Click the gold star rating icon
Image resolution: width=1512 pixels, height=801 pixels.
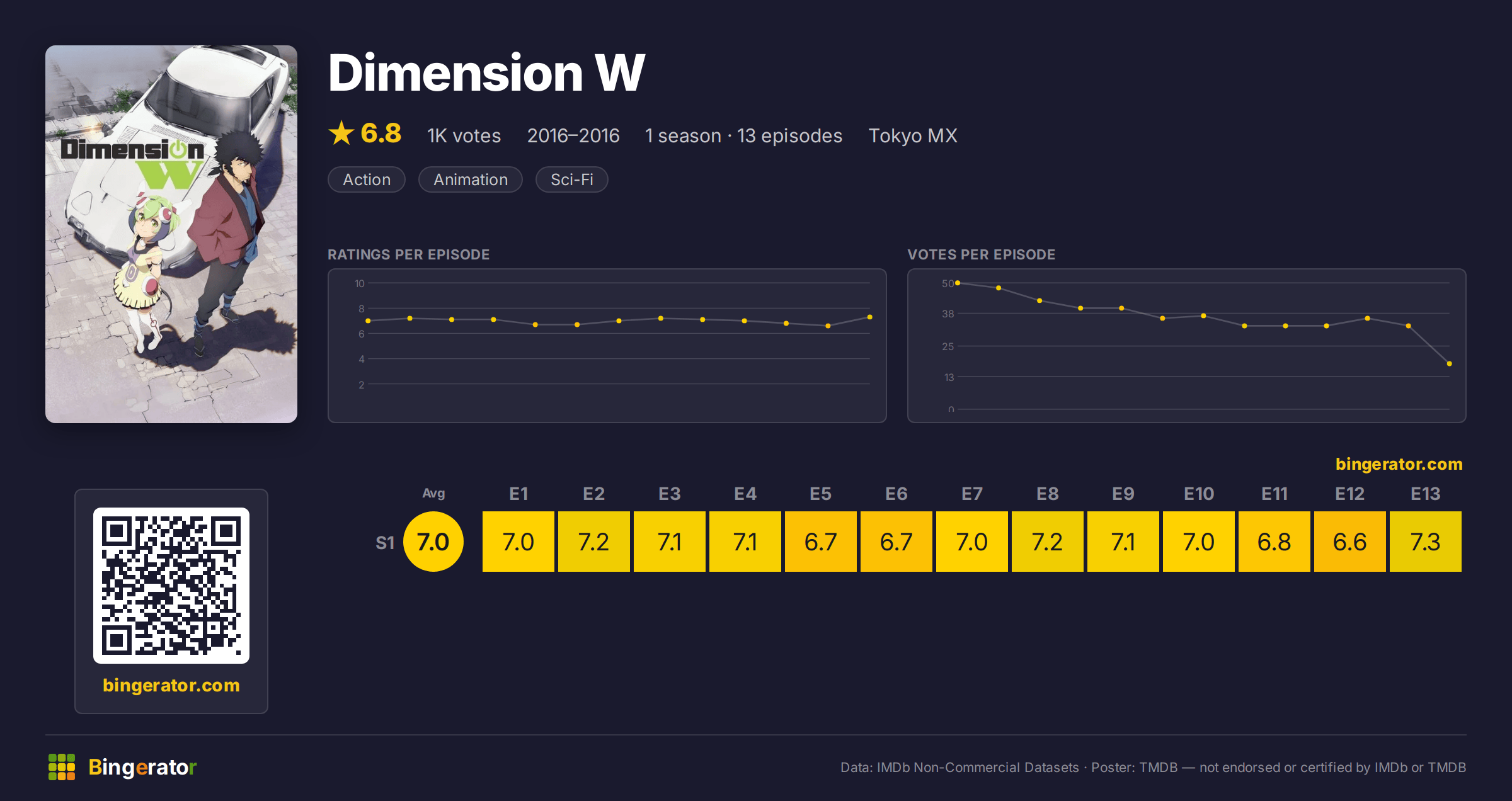point(341,133)
